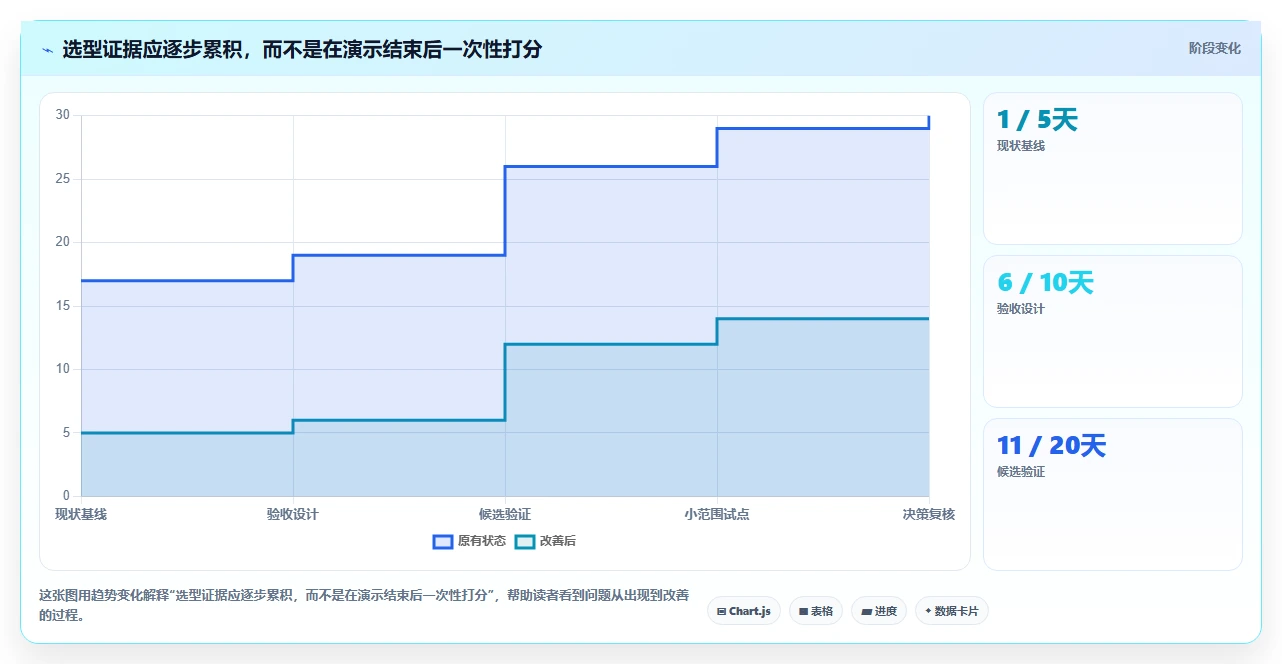This screenshot has width=1282, height=664.
Task: Click the sparkle icon in 数据卡片 tag
Action: click(x=928, y=611)
